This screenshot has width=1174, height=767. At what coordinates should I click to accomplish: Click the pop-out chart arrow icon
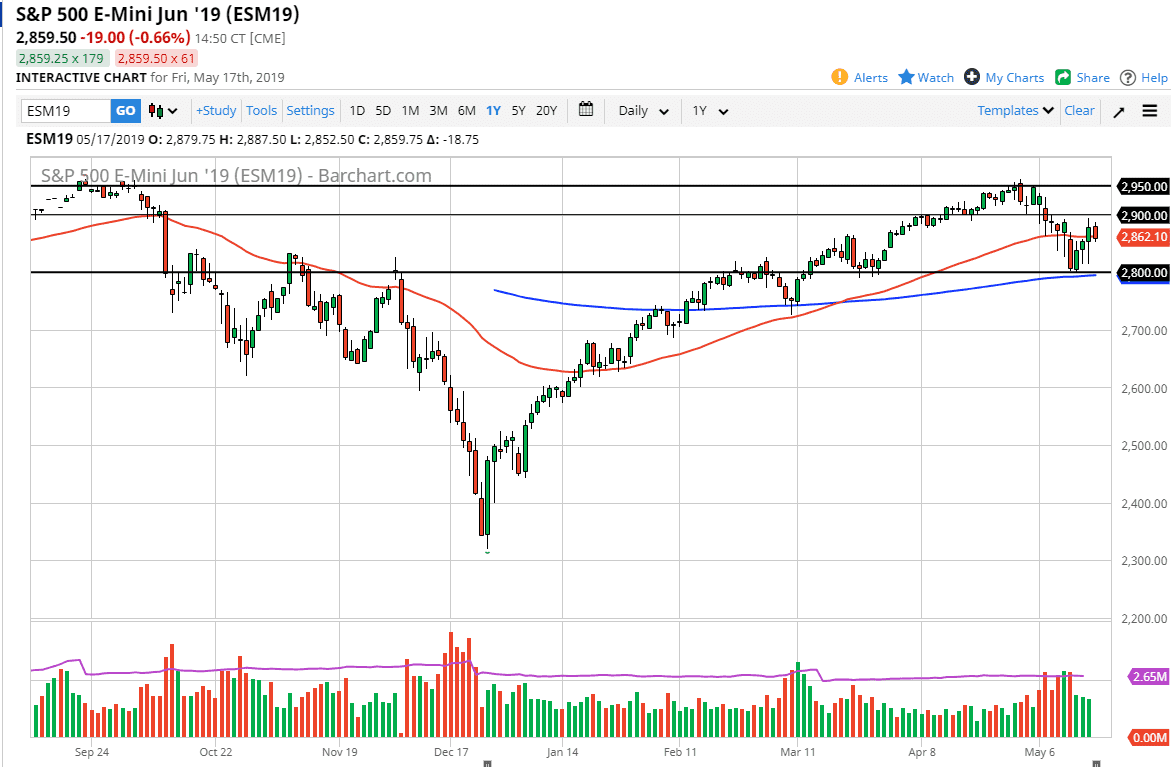1118,111
